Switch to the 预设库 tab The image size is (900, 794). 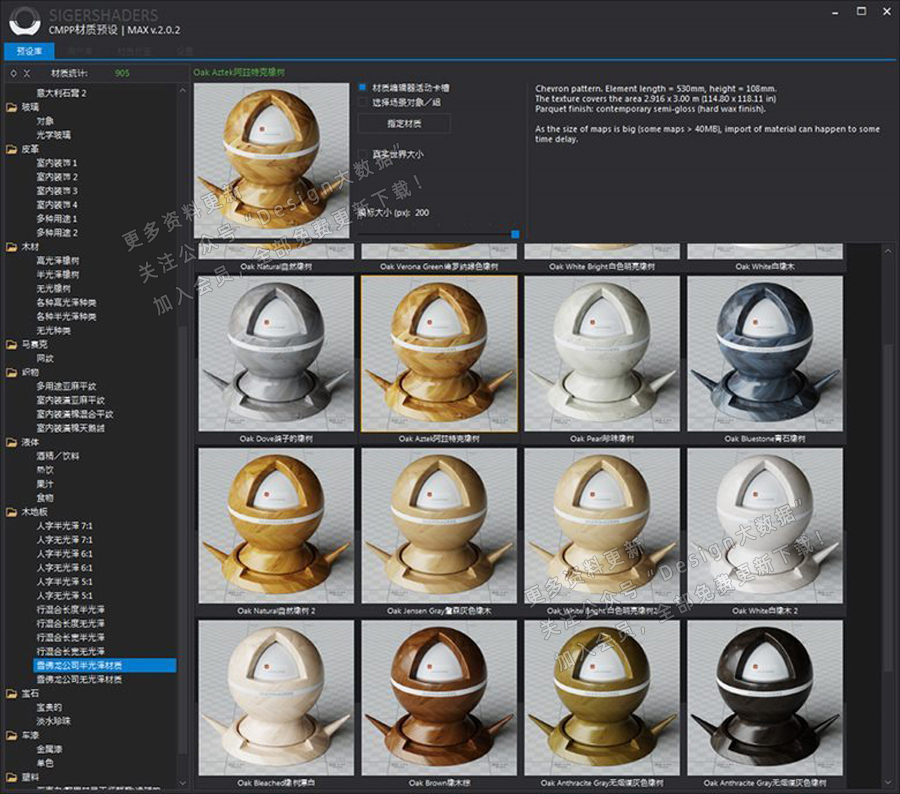click(29, 50)
